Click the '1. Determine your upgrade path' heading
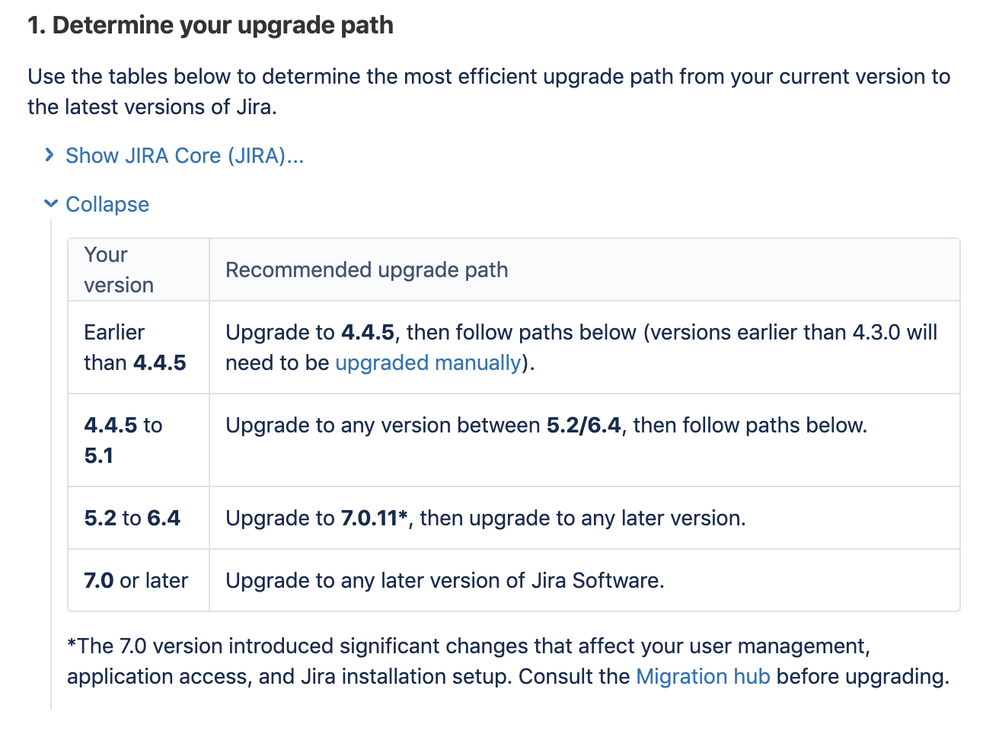Image resolution: width=999 pixels, height=740 pixels. [210, 25]
